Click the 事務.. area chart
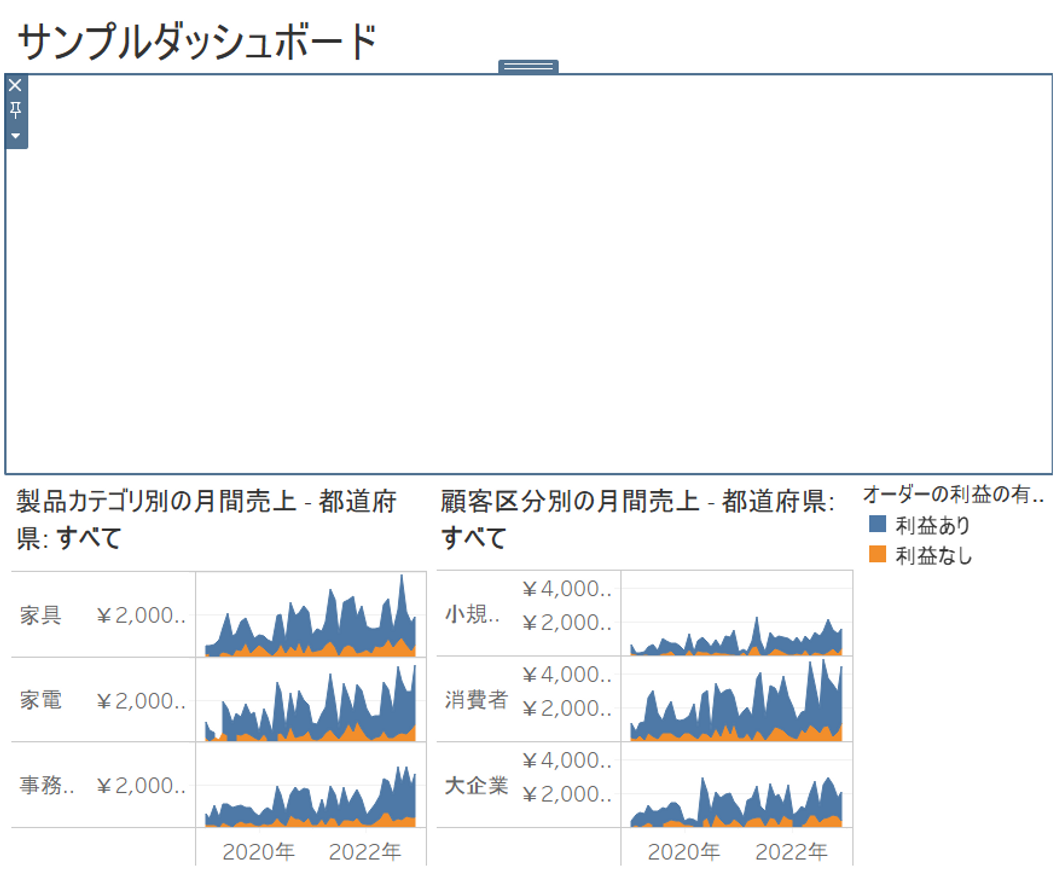 click(310, 785)
